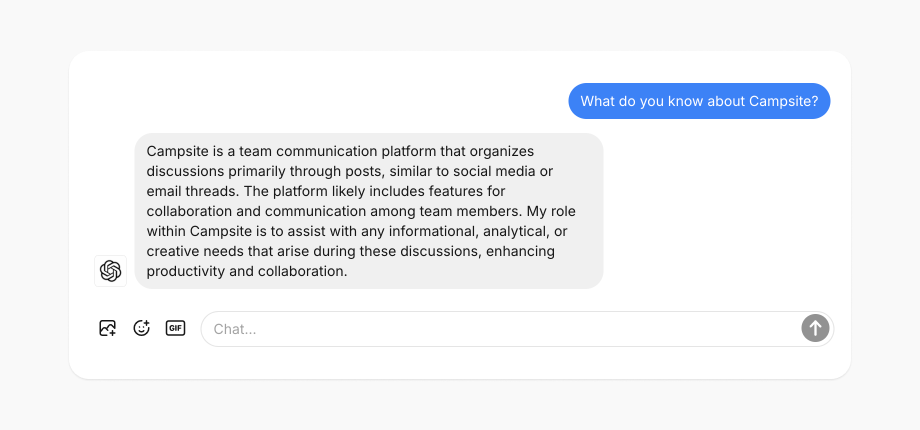Click reply line starting "email threads. The platform"
Viewport: 920px width, 430px height.
(326, 191)
